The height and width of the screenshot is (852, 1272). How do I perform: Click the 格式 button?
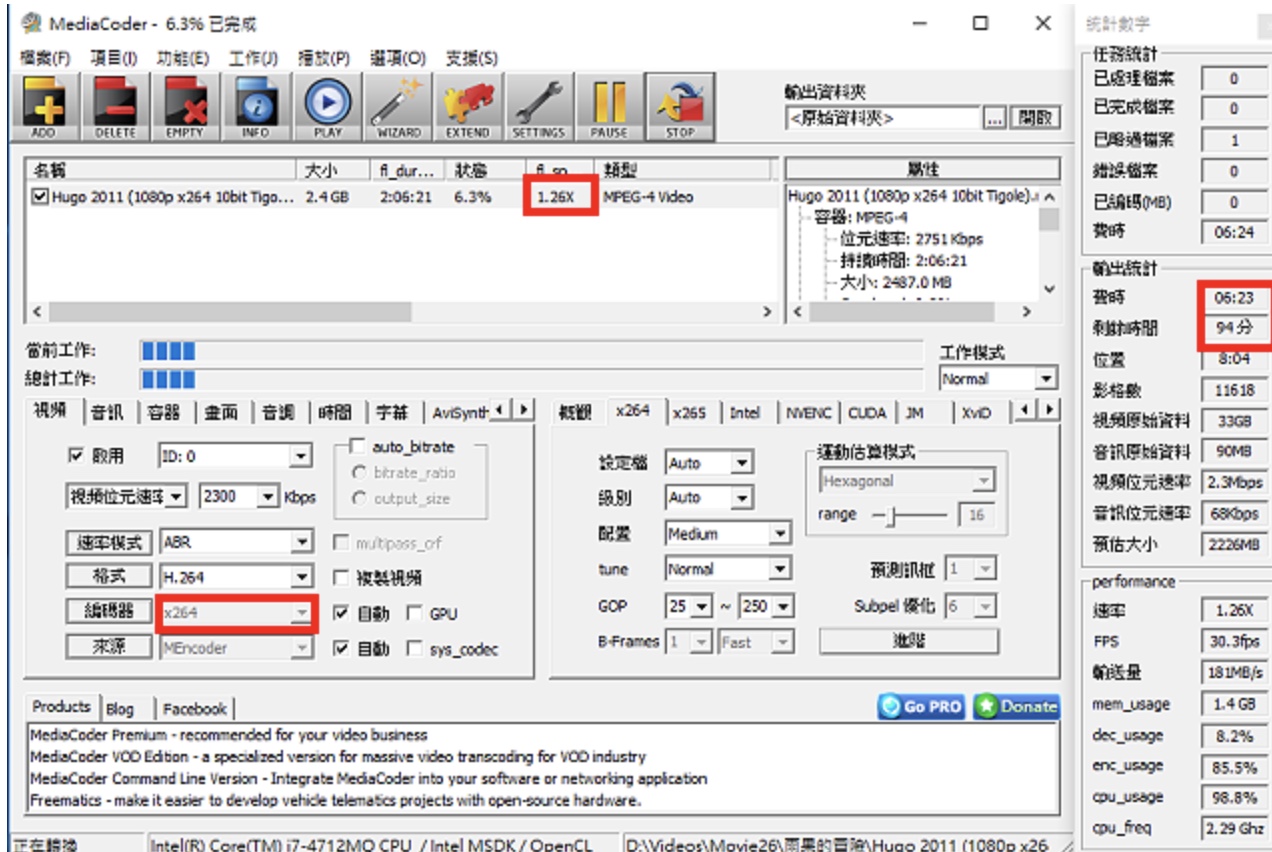(x=110, y=577)
